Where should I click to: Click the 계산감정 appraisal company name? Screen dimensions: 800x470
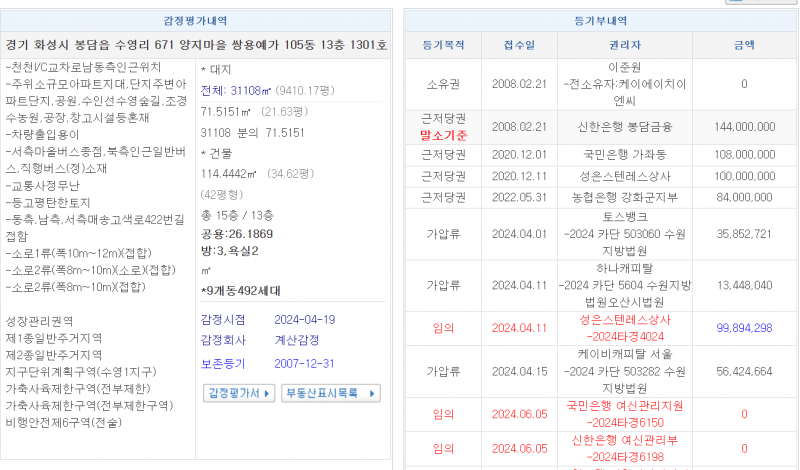pos(297,341)
